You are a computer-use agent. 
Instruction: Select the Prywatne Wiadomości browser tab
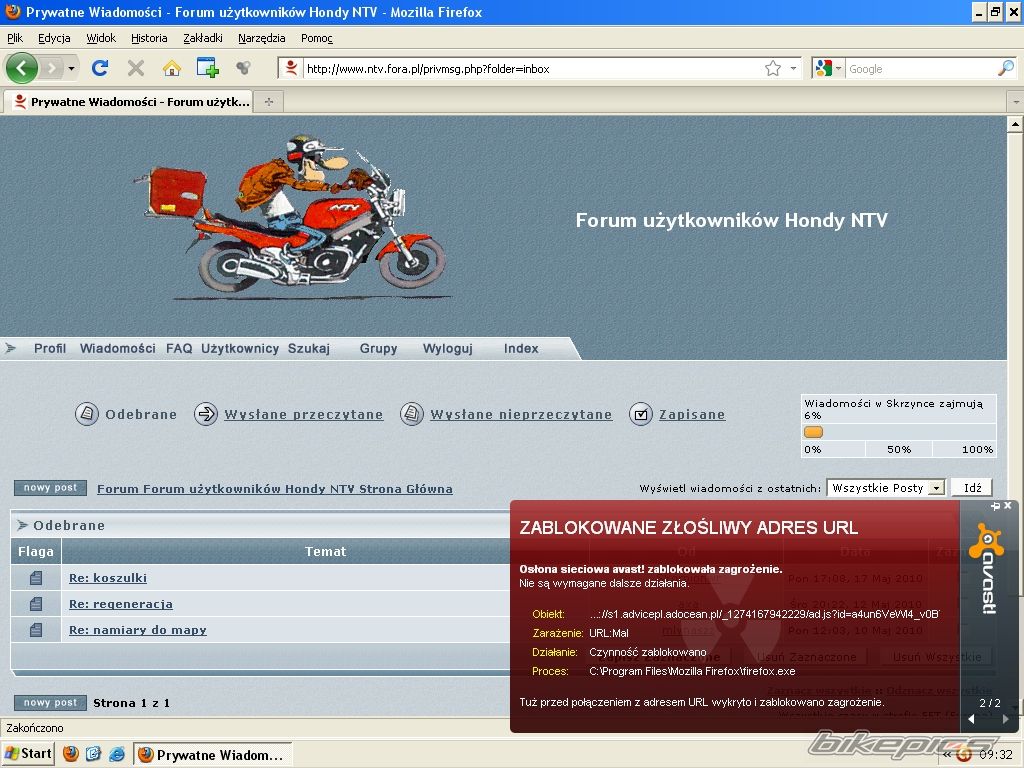[129, 101]
